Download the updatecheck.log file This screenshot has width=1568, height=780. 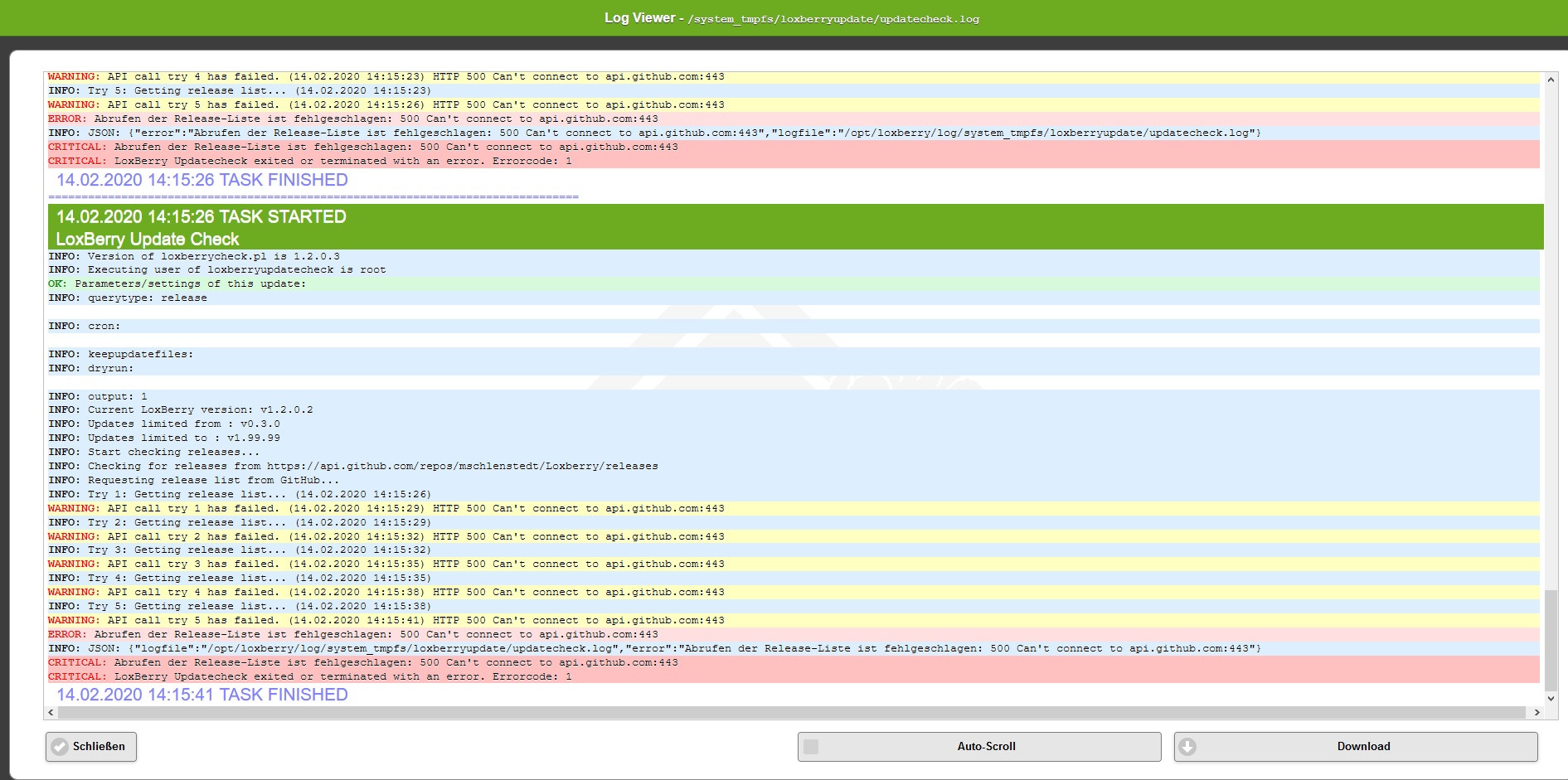click(x=1356, y=746)
